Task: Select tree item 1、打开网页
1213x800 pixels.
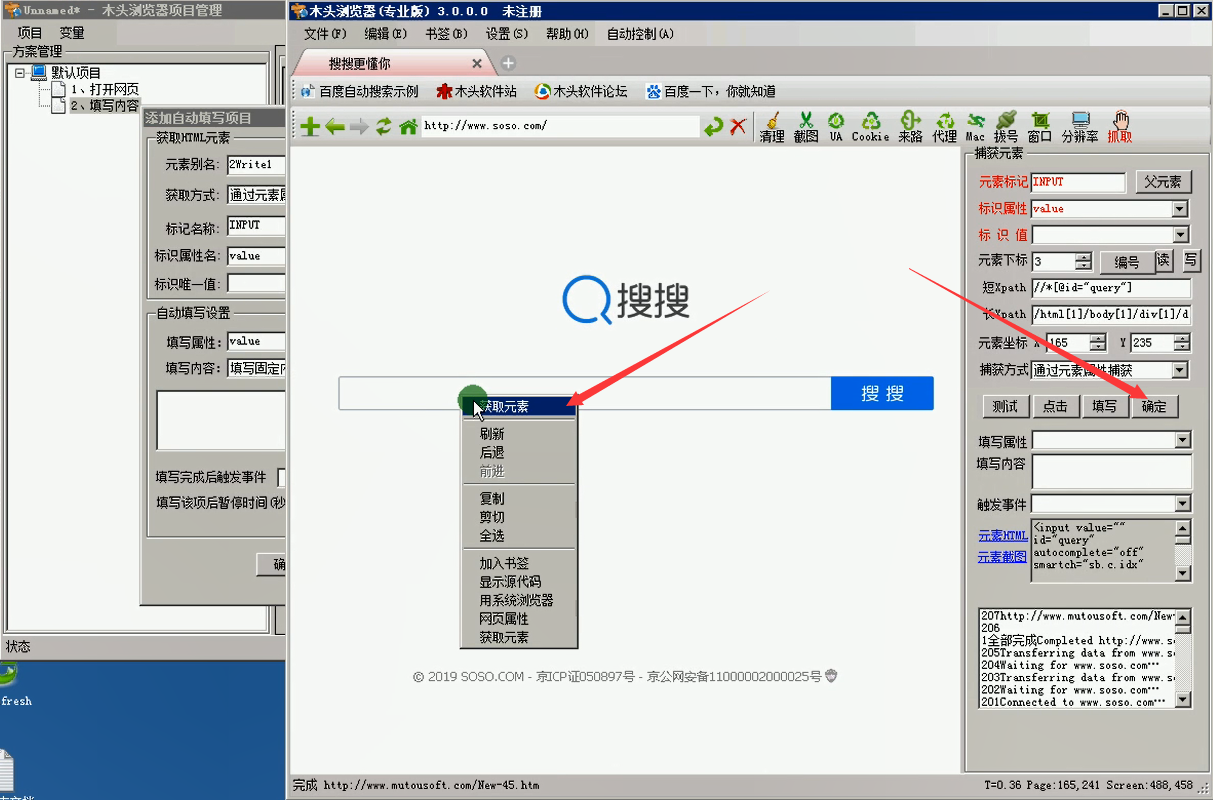Action: pyautogui.click(x=104, y=89)
